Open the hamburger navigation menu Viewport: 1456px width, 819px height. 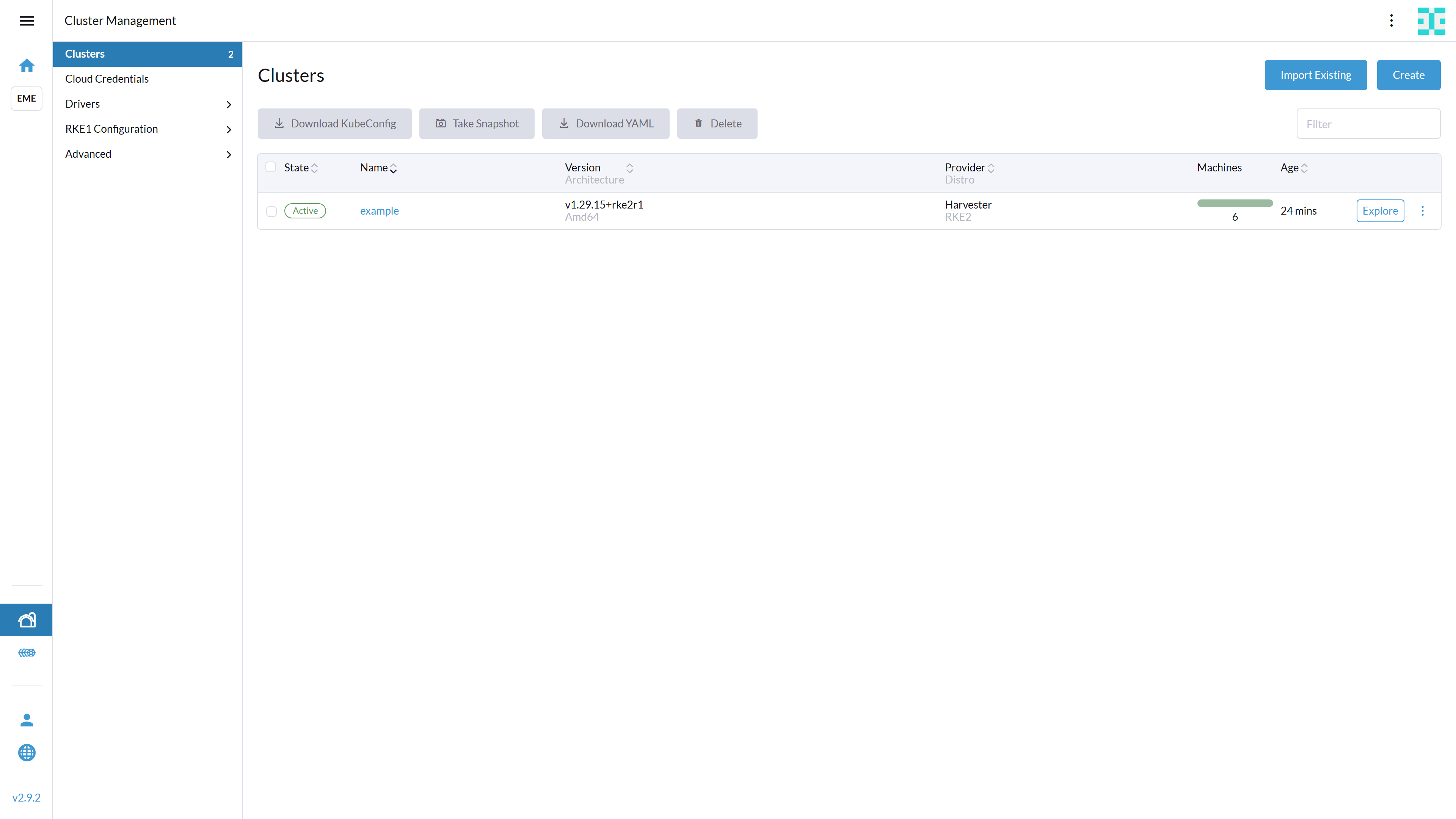click(x=27, y=21)
